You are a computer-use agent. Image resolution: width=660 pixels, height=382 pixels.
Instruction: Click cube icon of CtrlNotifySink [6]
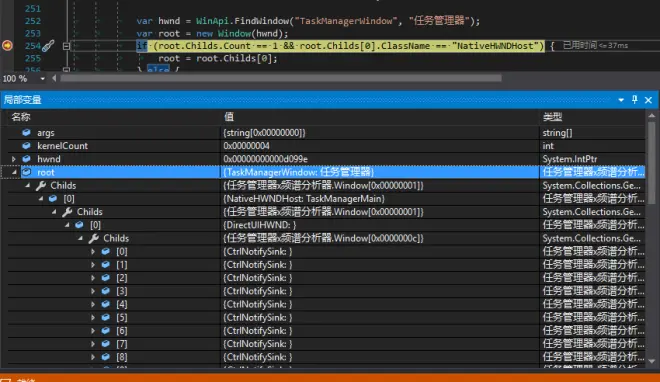(106, 331)
